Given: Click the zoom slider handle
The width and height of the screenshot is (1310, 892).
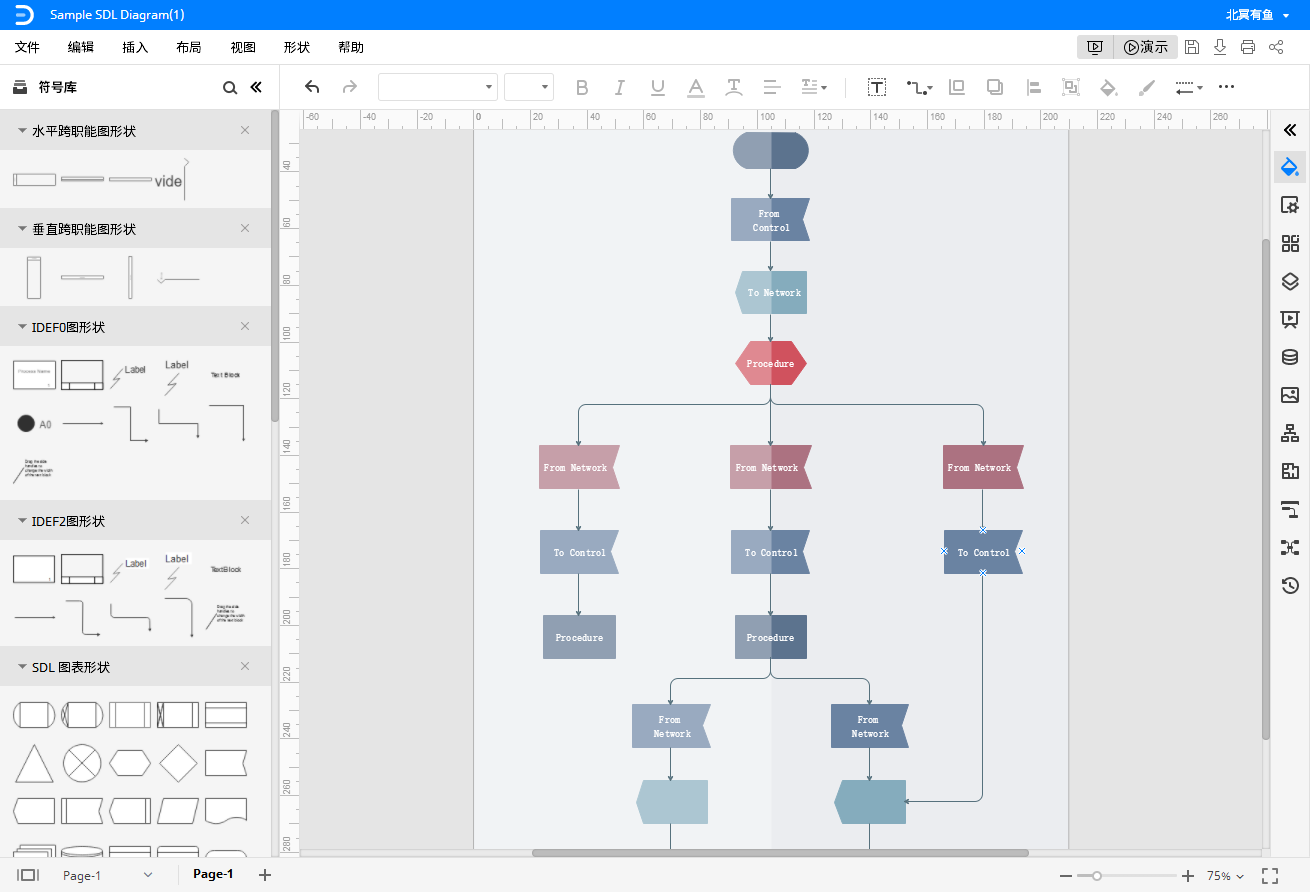Looking at the screenshot, I should pos(1097,876).
